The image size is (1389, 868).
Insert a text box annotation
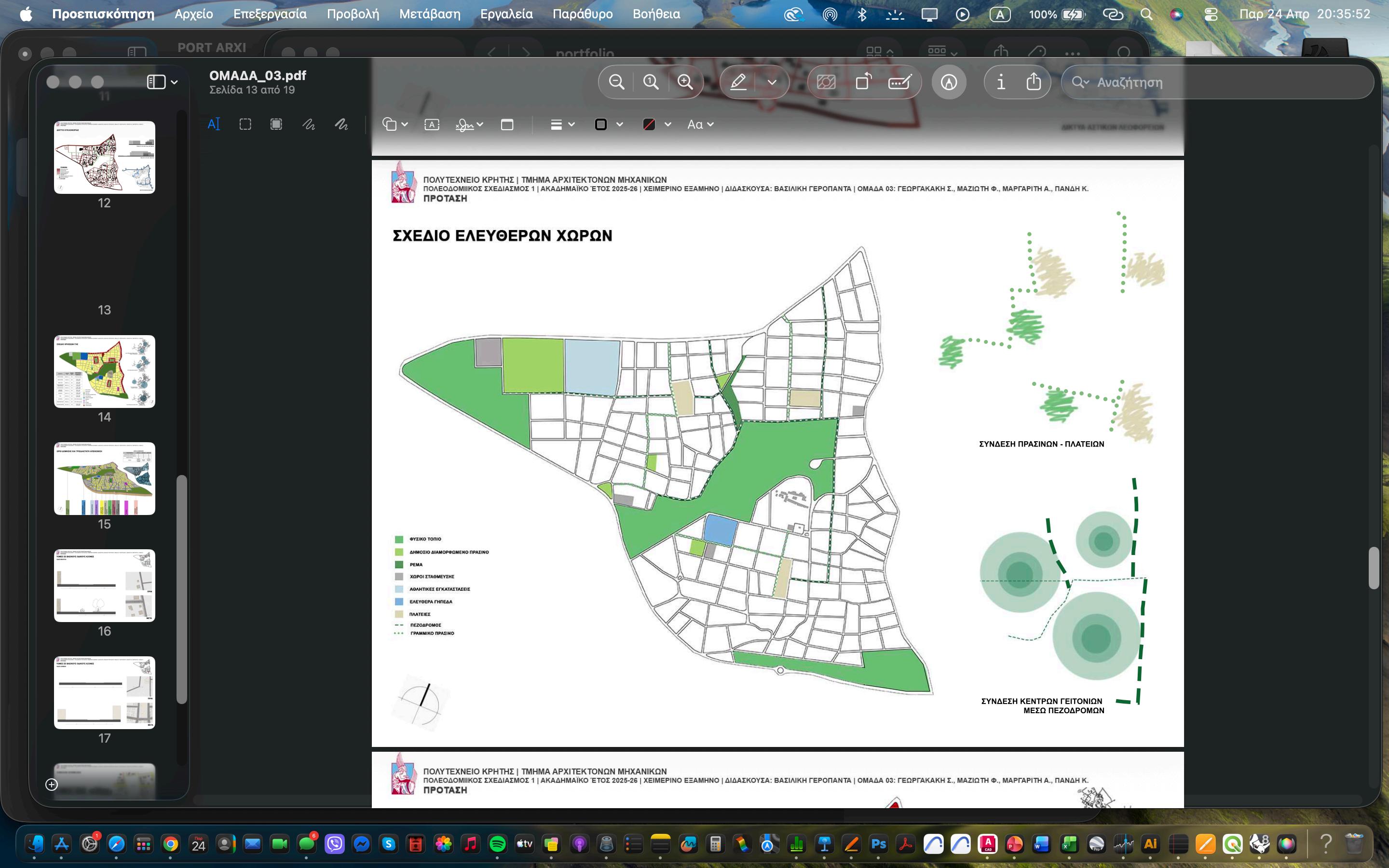[x=432, y=124]
